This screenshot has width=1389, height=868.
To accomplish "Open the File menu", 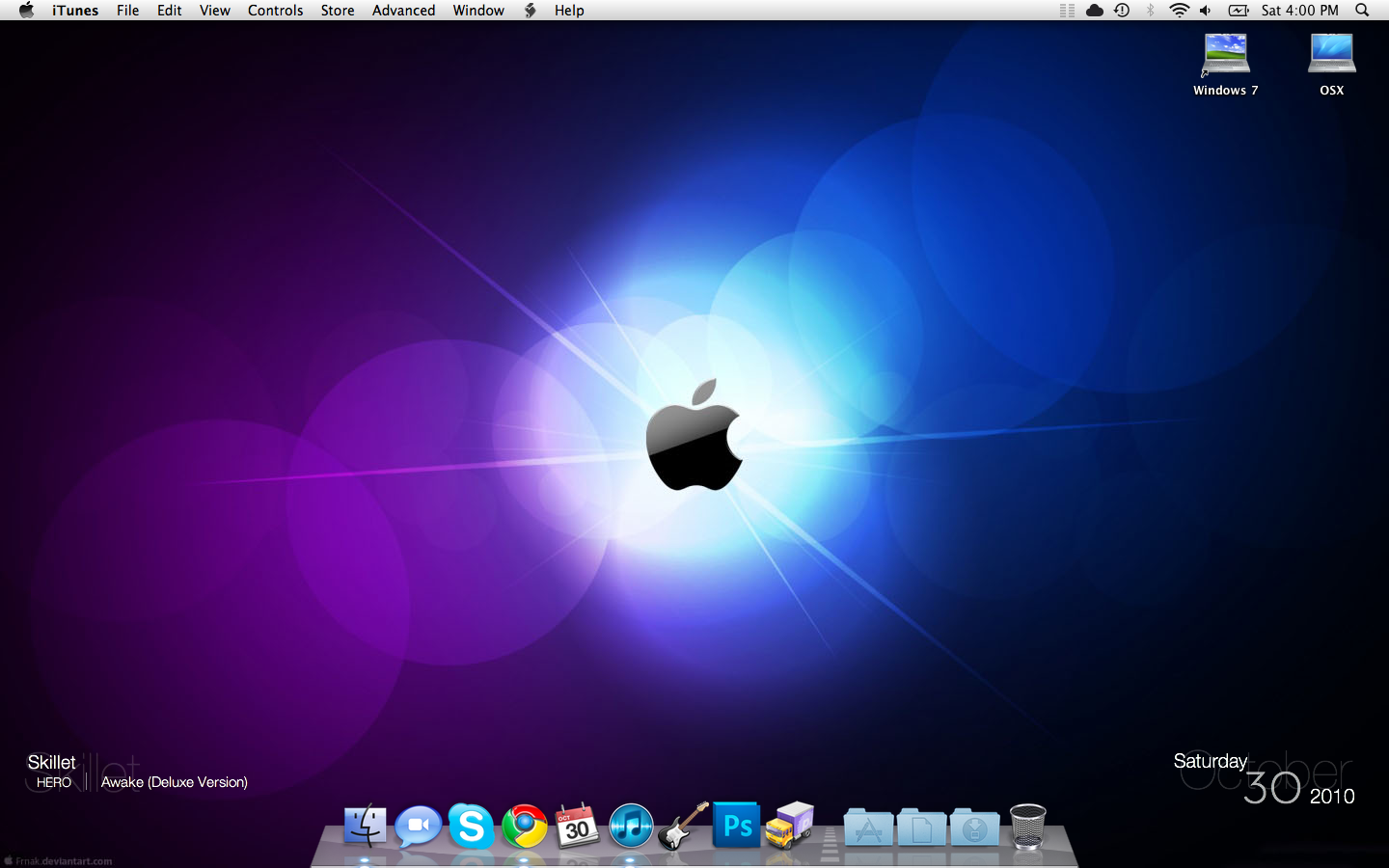I will (x=128, y=10).
